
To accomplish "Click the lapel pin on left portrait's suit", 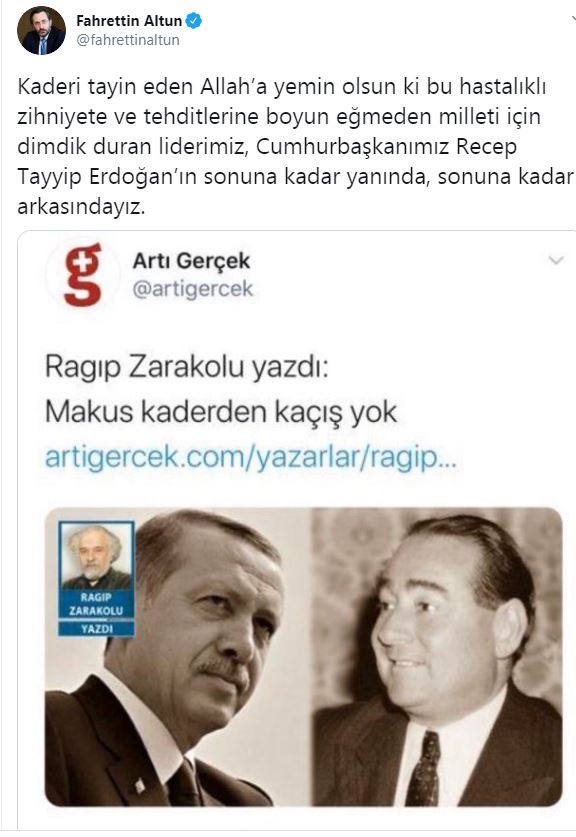I will pos(140,785).
